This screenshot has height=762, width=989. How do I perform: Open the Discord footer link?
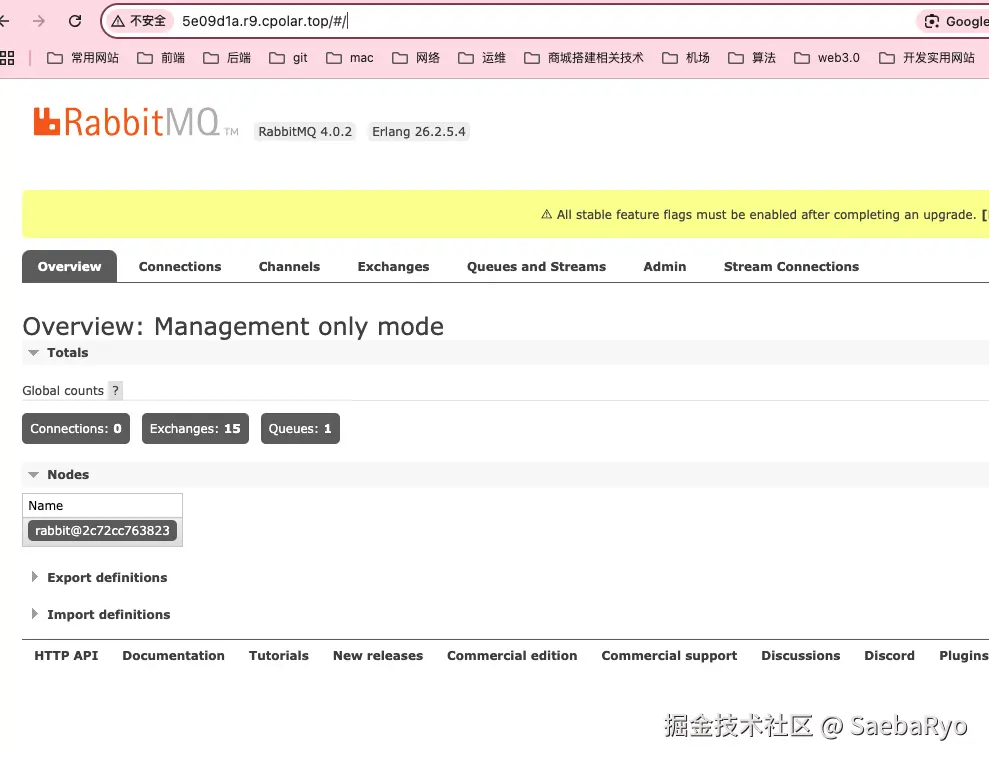[x=889, y=655]
